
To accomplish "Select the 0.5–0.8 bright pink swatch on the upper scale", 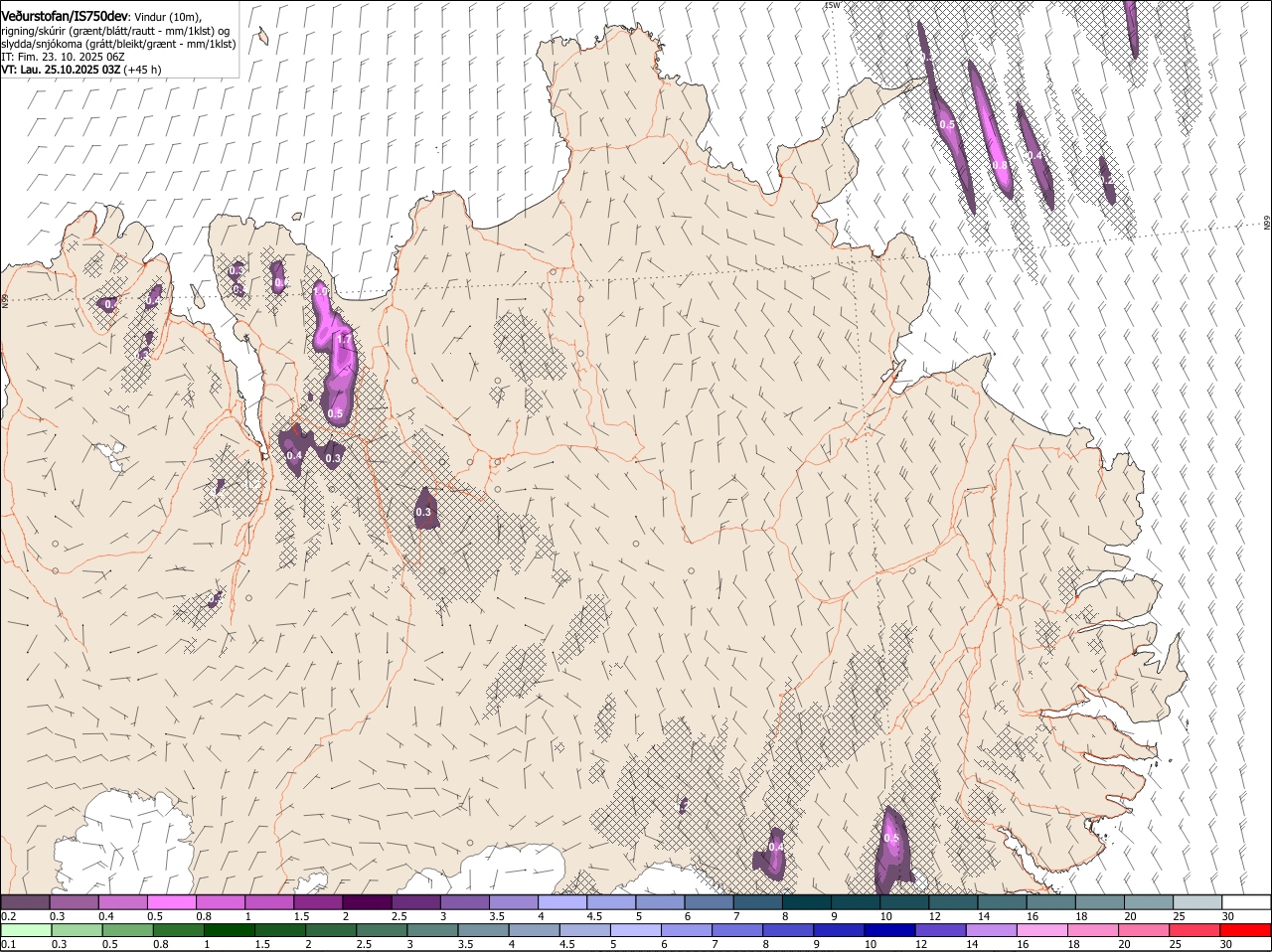I will coord(171,902).
